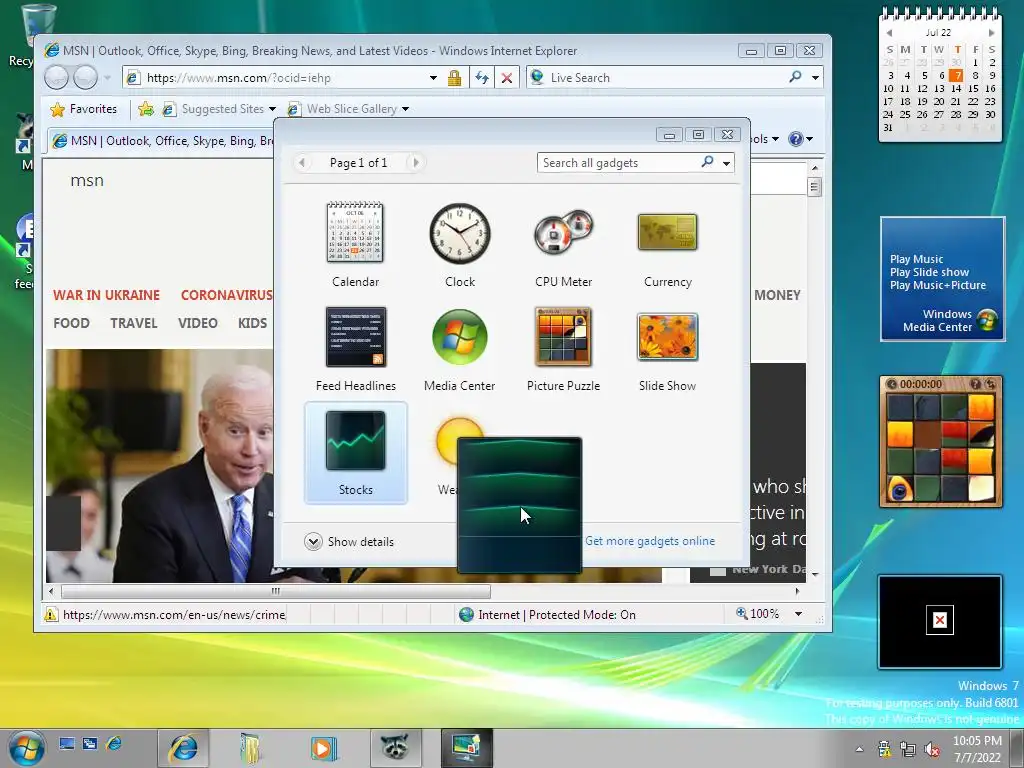Viewport: 1024px width, 768px height.
Task: Open the Windows Start orb
Action: pyautogui.click(x=26, y=748)
